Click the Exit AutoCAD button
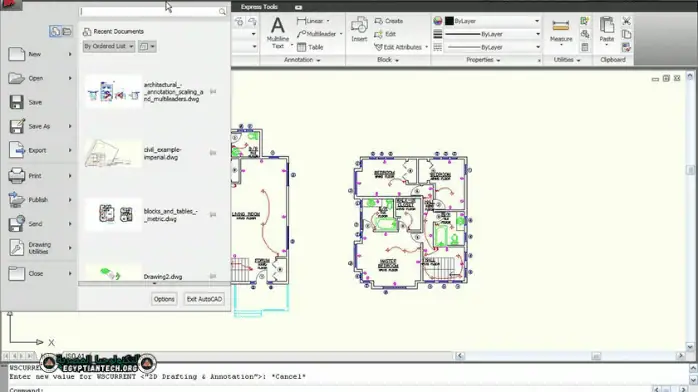The height and width of the screenshot is (392, 698). tap(204, 299)
